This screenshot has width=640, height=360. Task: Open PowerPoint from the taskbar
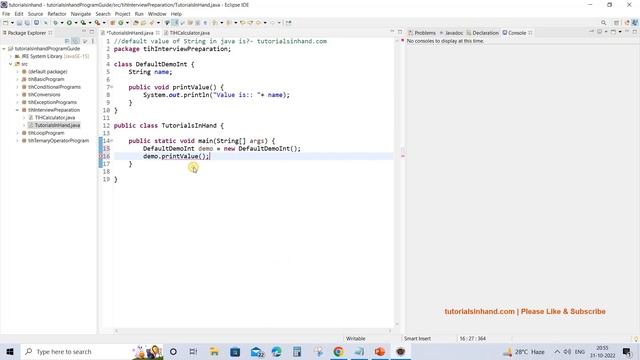coord(380,351)
